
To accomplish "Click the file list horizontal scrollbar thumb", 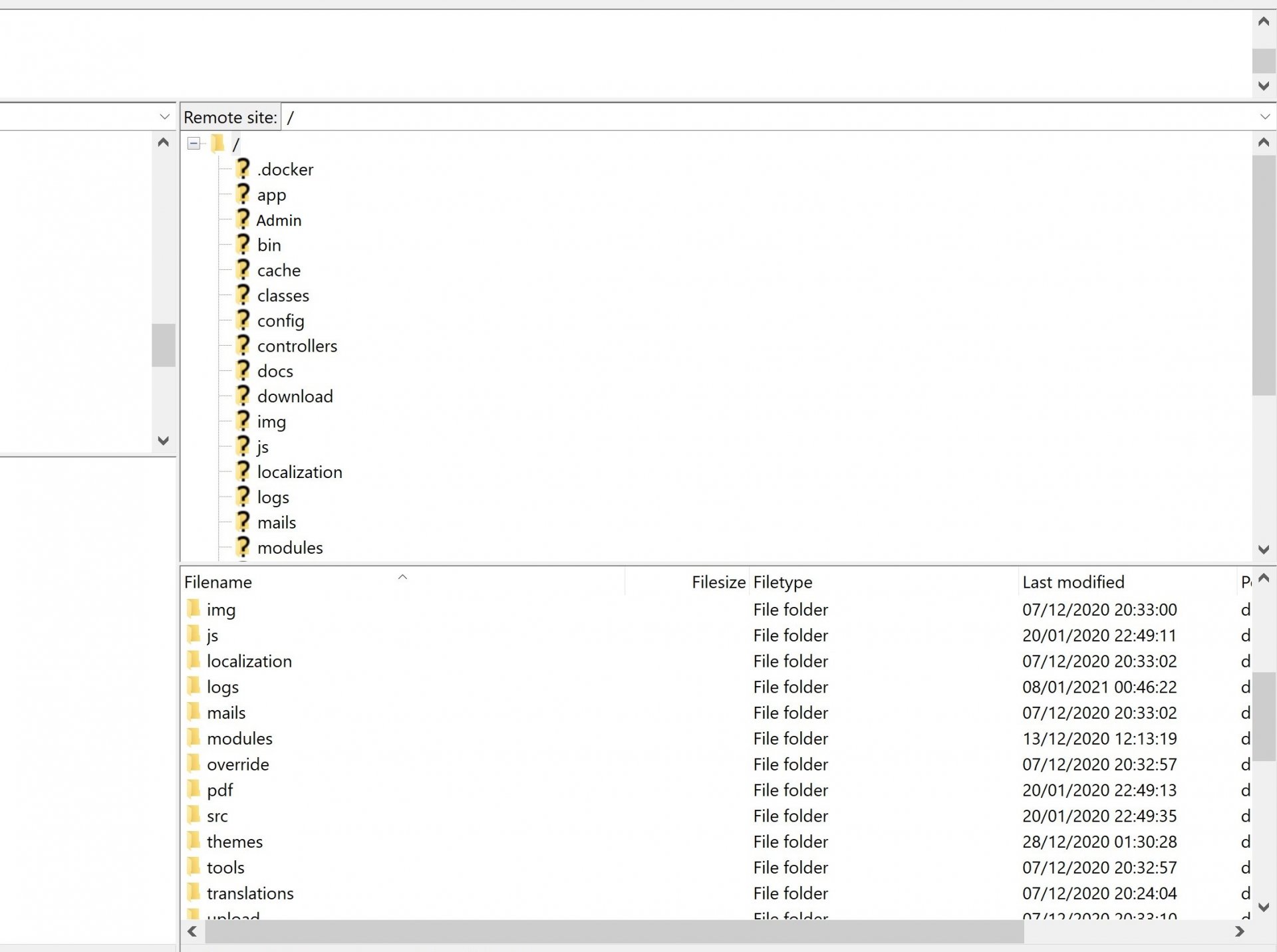I will coord(615,931).
